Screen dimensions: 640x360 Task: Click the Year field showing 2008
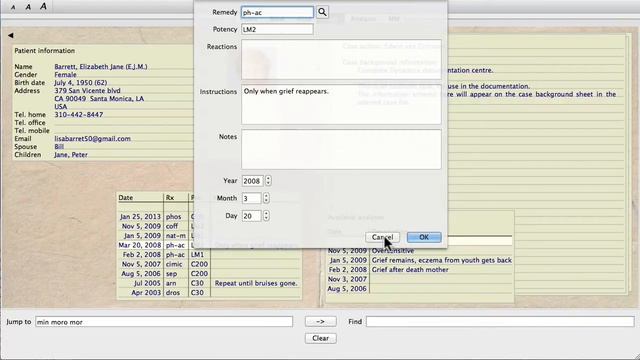(252, 181)
